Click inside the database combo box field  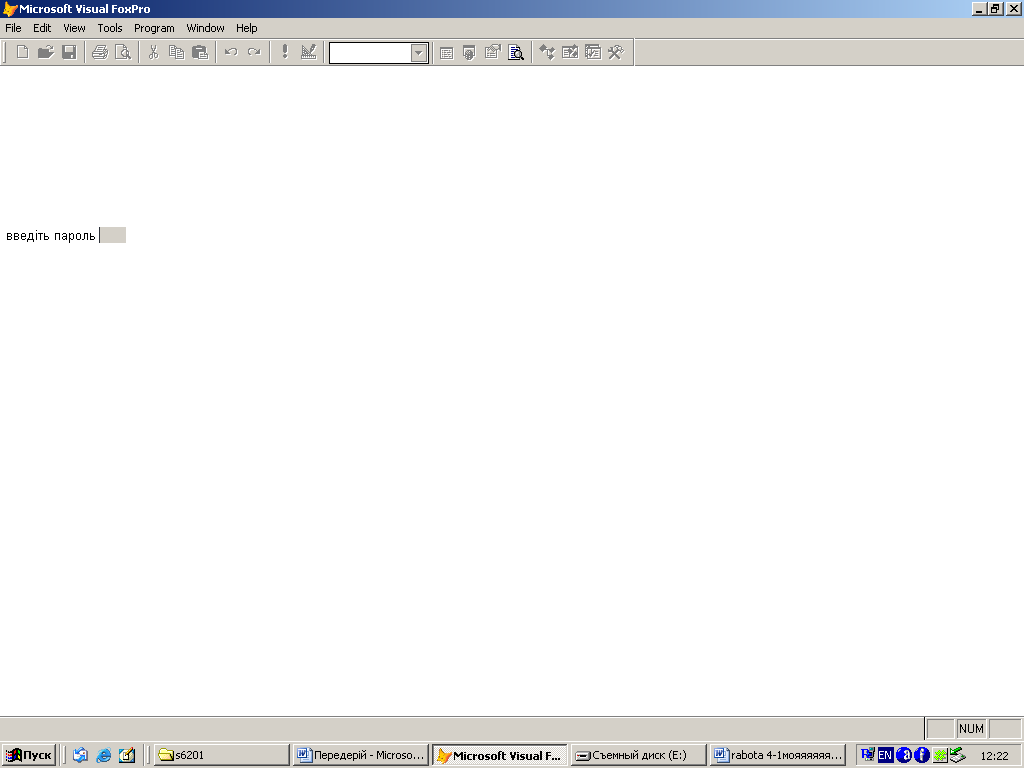click(x=370, y=53)
